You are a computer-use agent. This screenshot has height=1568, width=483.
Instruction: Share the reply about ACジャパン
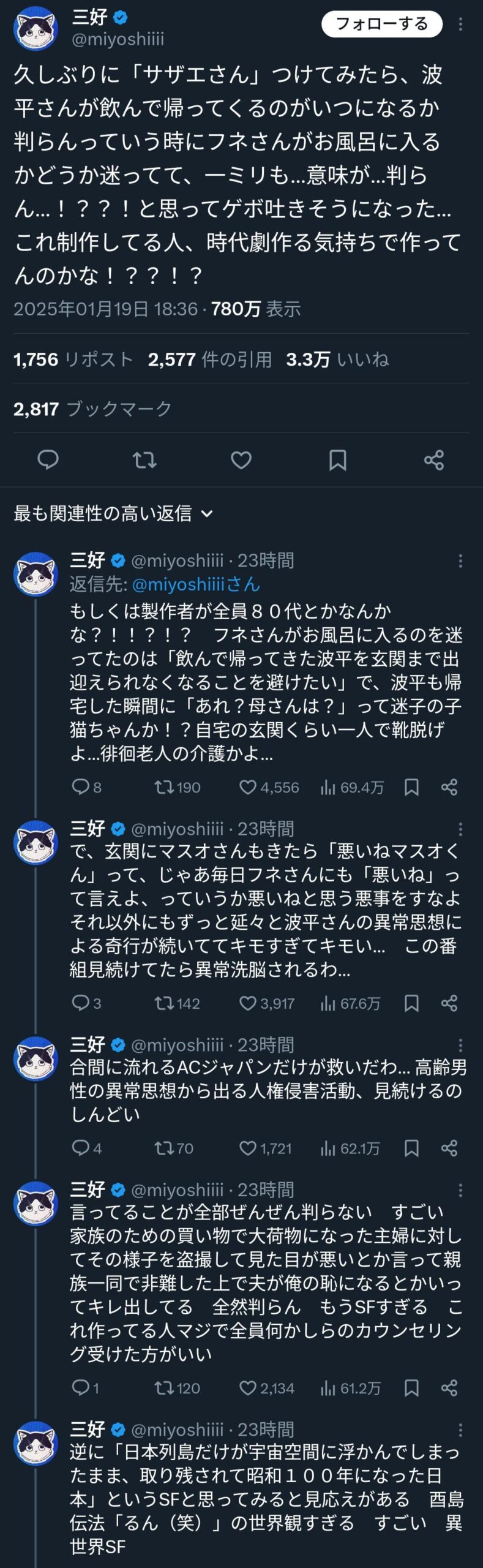click(449, 1148)
